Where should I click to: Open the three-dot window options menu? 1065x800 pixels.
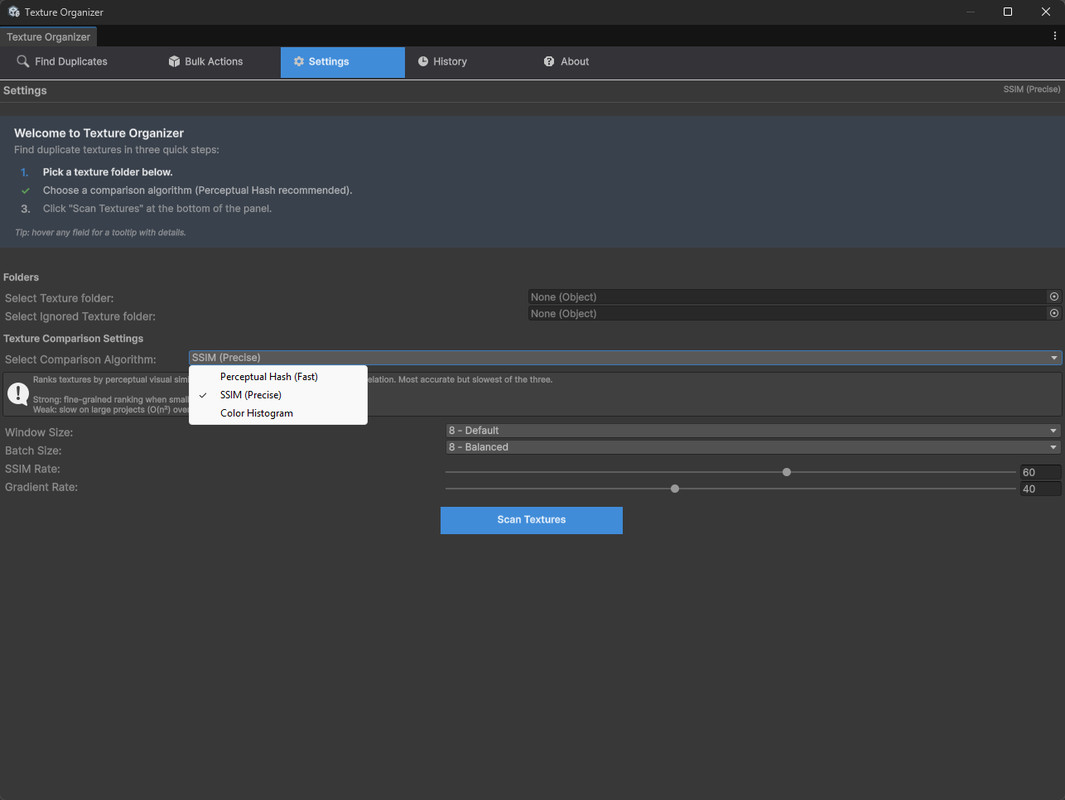[x=1054, y=36]
